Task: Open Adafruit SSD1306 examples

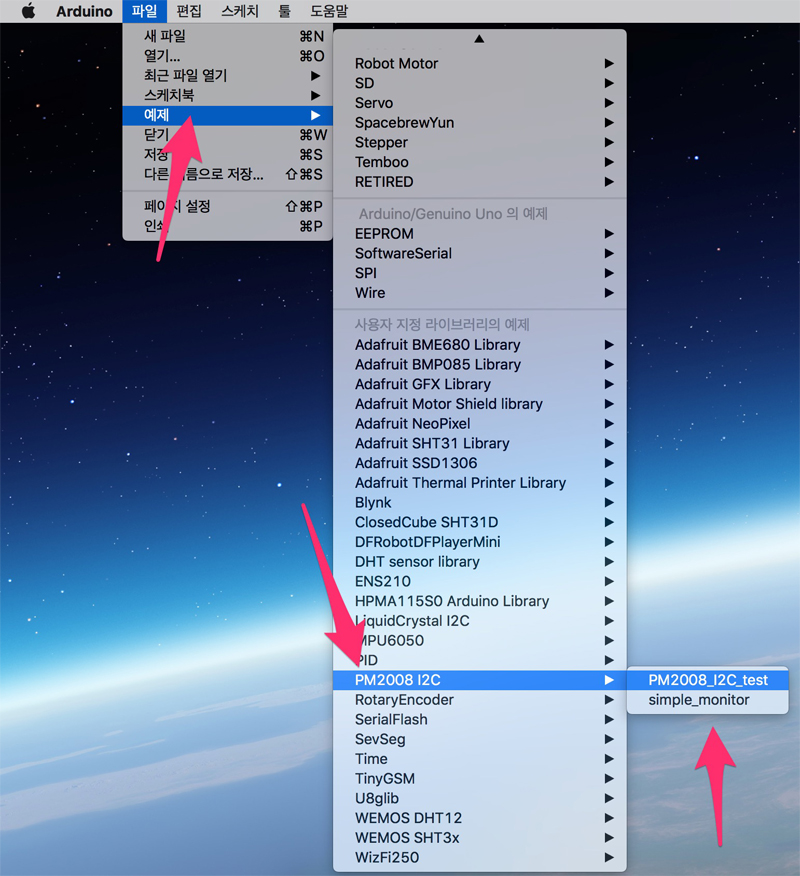Action: (479, 463)
